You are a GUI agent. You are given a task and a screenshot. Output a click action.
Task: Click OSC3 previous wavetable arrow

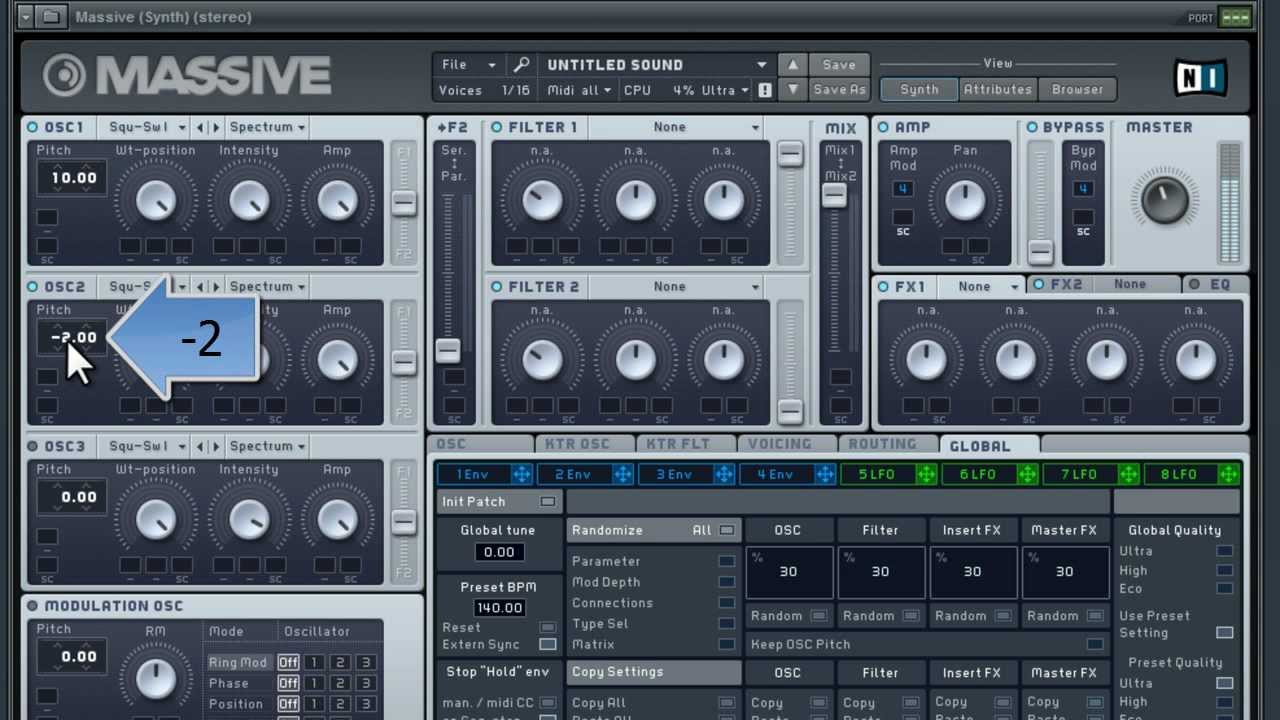(200, 446)
